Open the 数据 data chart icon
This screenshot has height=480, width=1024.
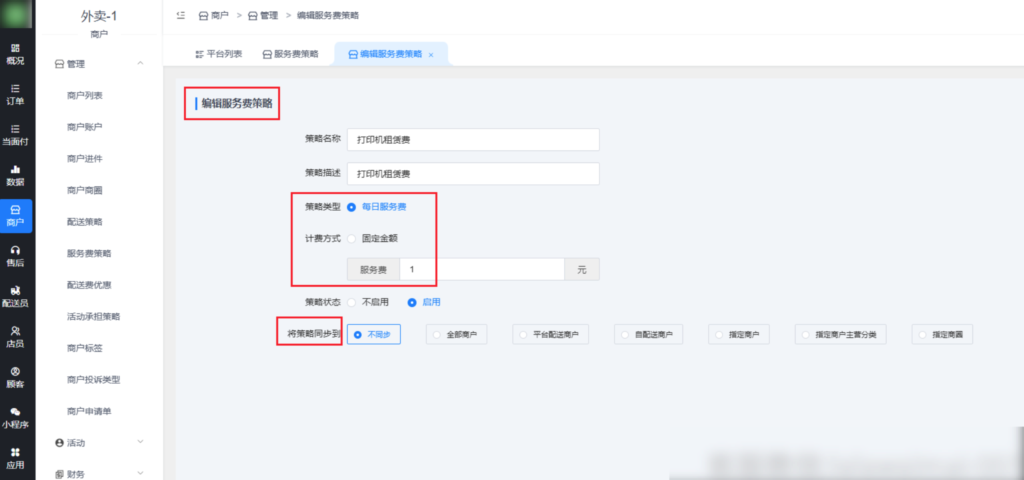point(15,176)
